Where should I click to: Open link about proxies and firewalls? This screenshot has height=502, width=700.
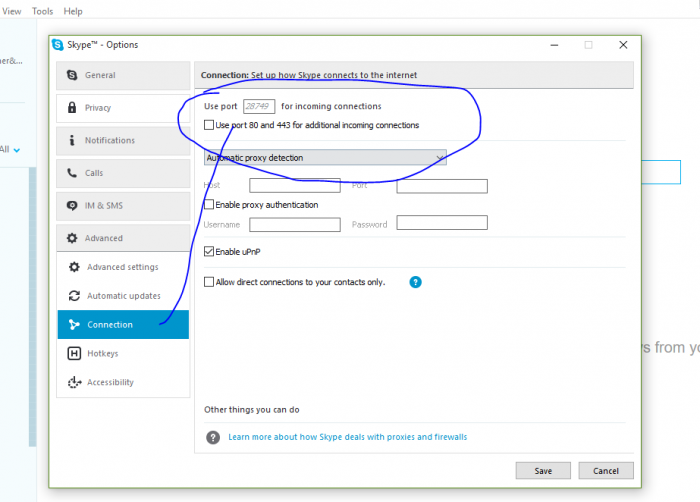[347, 437]
